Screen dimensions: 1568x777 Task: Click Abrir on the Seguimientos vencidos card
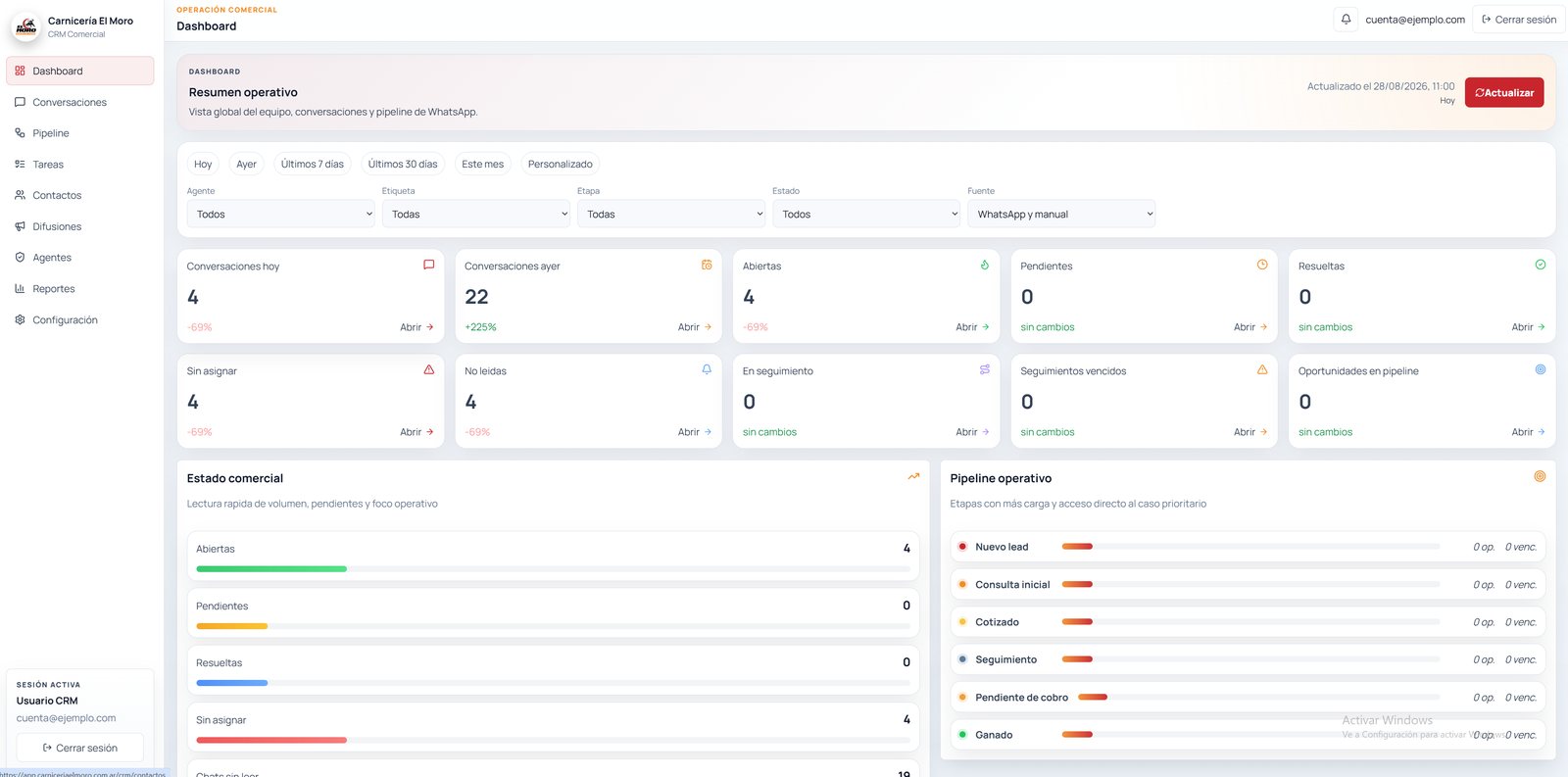1250,432
